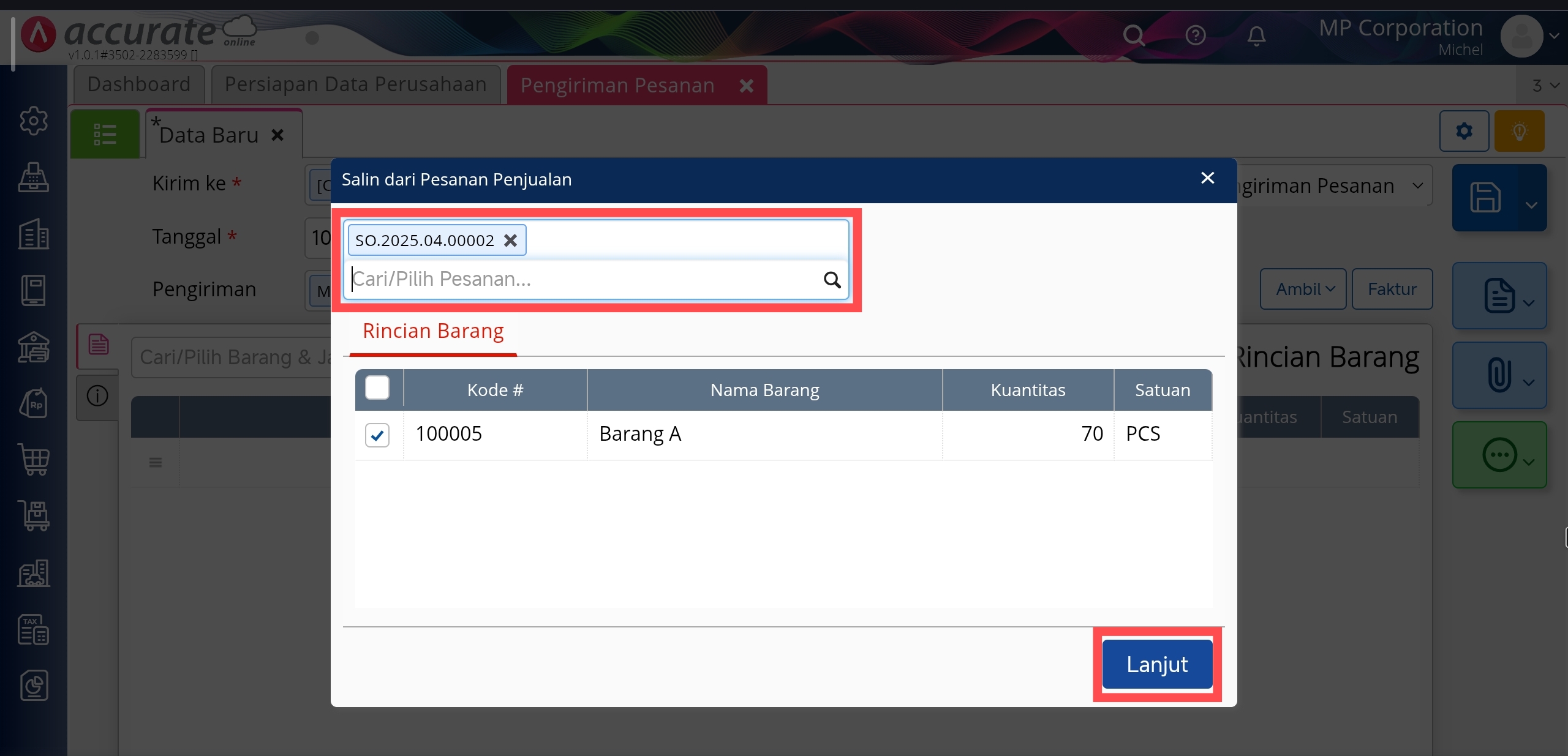Click the global search icon in header
This screenshot has height=756, width=1568.
(1133, 36)
